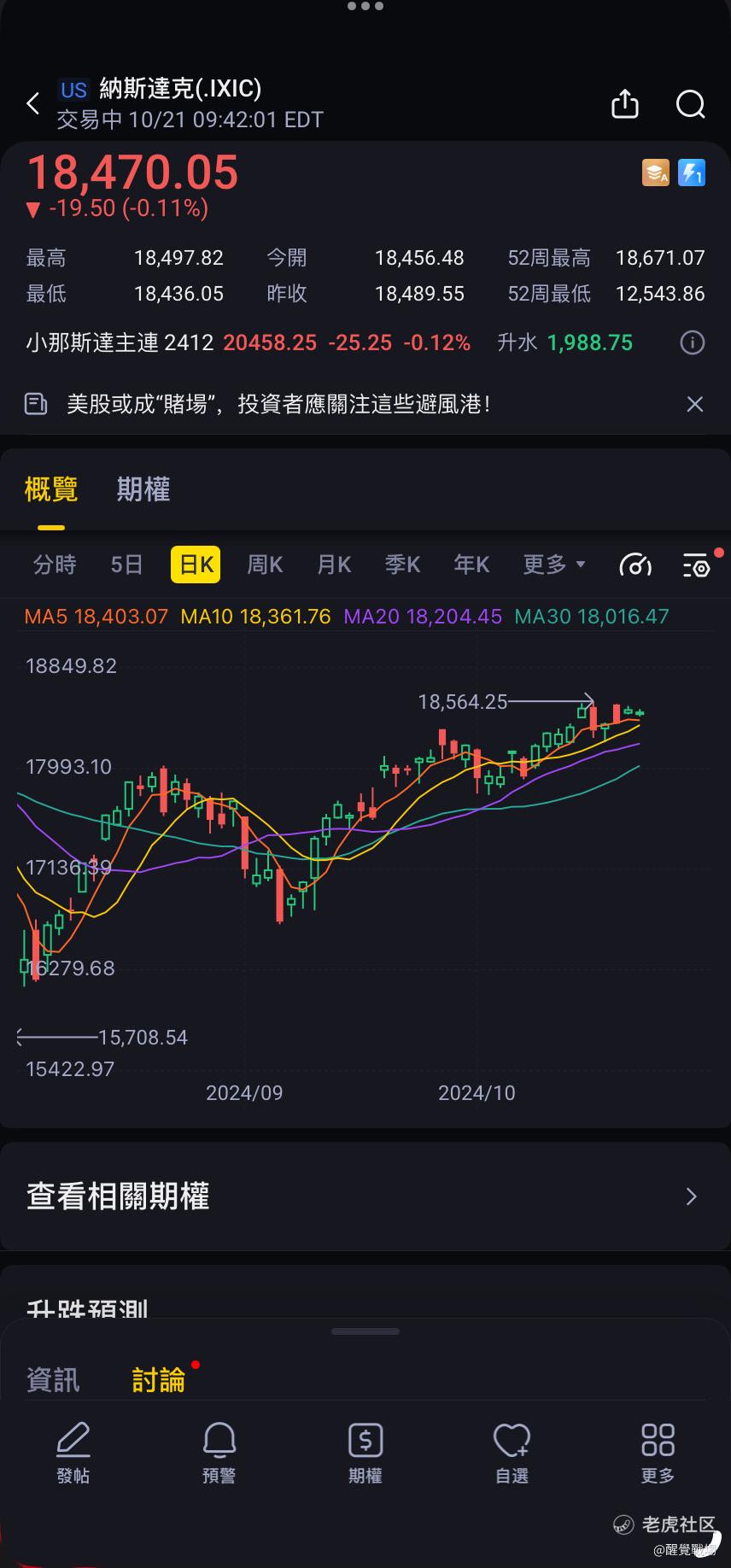Open chart settings icon with red dot
The width and height of the screenshot is (731, 1568).
(x=698, y=565)
